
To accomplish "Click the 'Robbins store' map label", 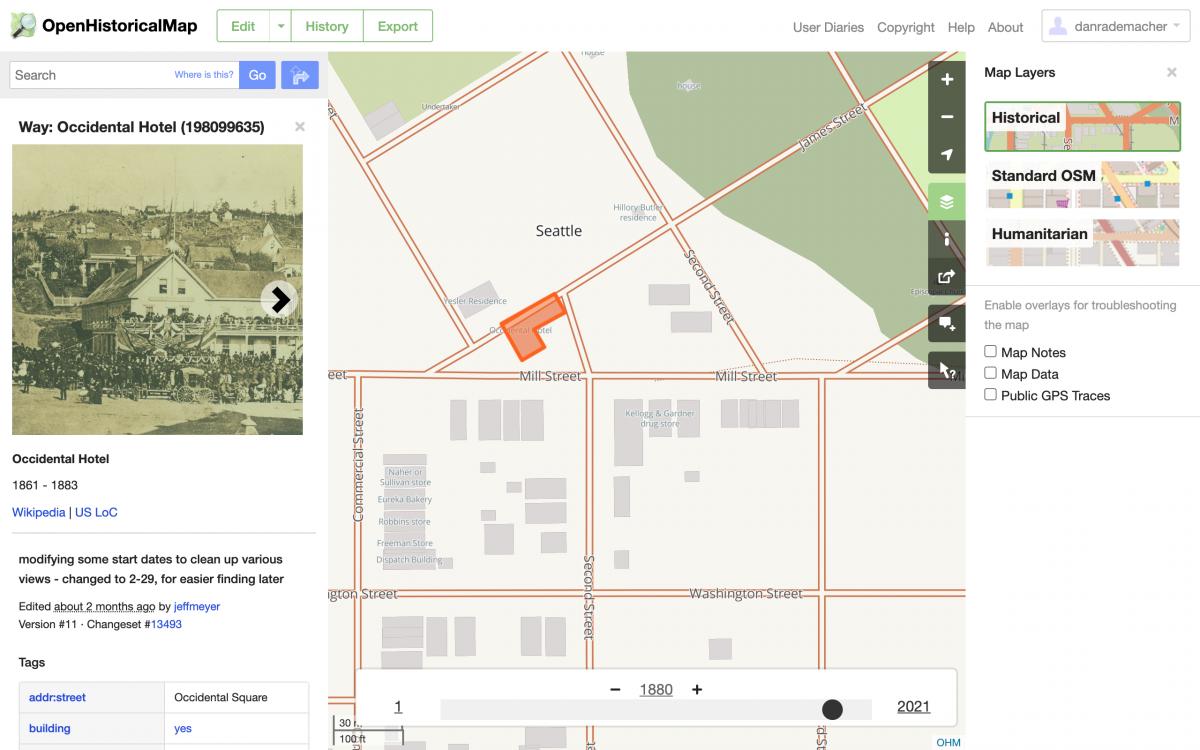I will tap(405, 521).
